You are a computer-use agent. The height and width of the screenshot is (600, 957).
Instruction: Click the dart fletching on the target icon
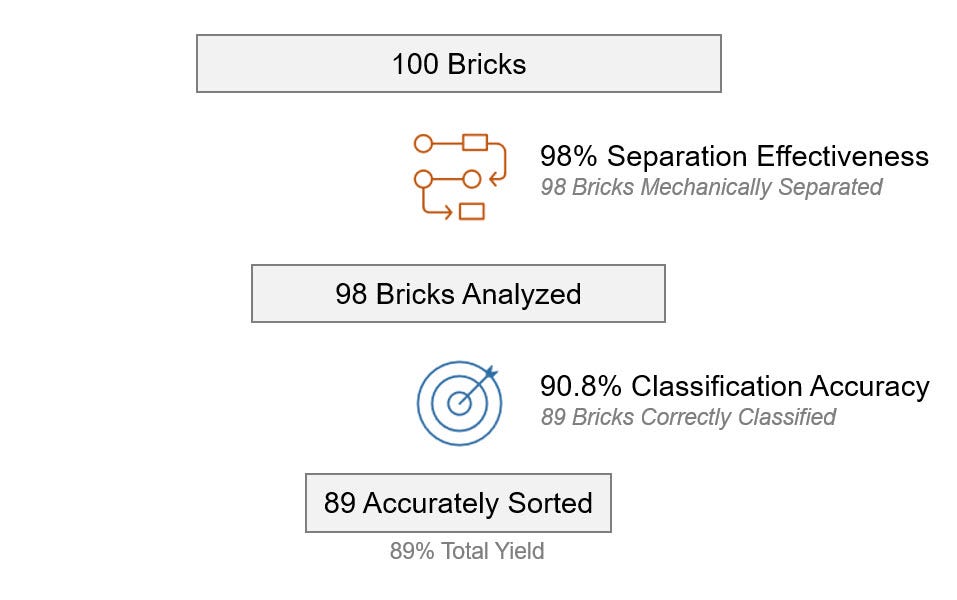tap(491, 372)
